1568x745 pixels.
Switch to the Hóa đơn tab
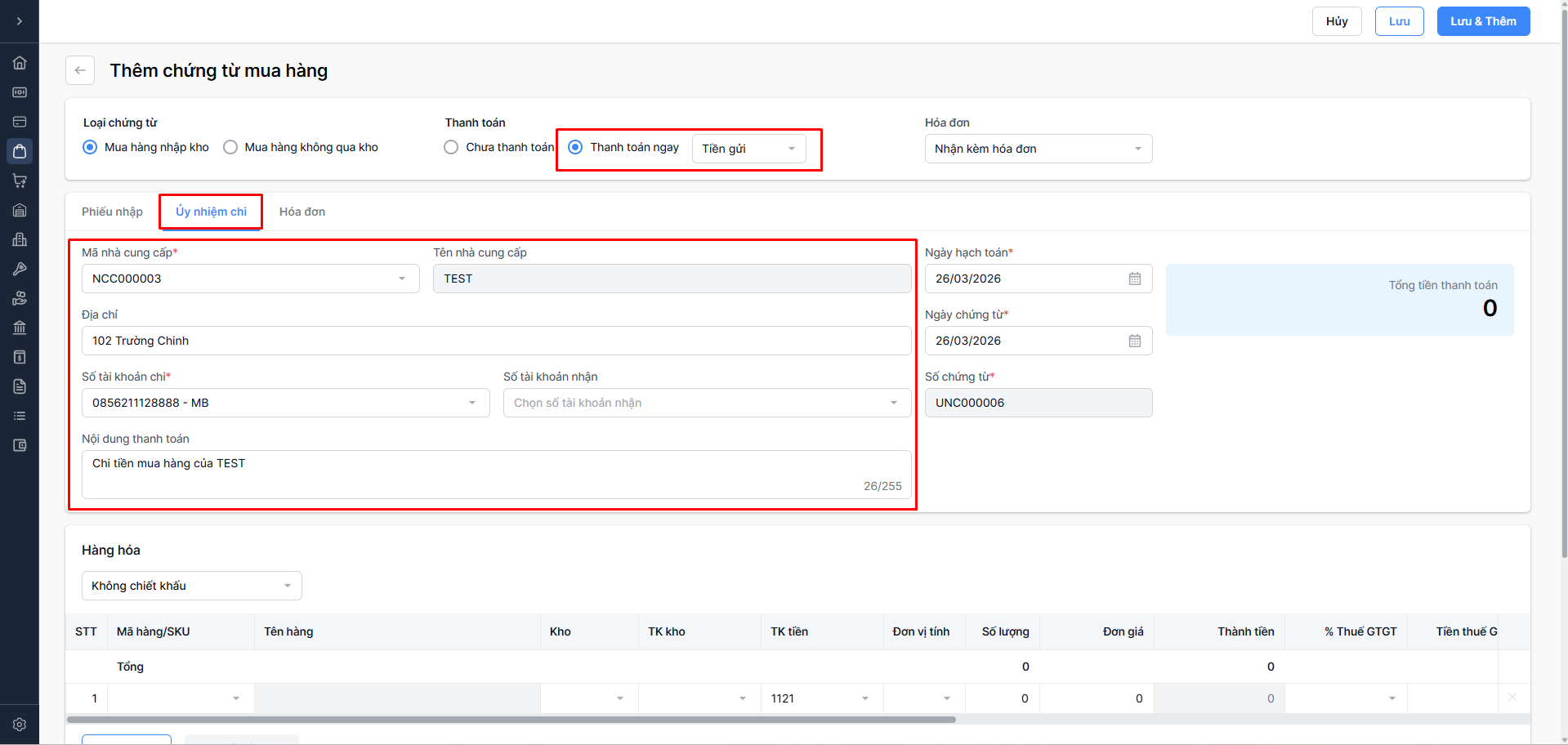[302, 212]
